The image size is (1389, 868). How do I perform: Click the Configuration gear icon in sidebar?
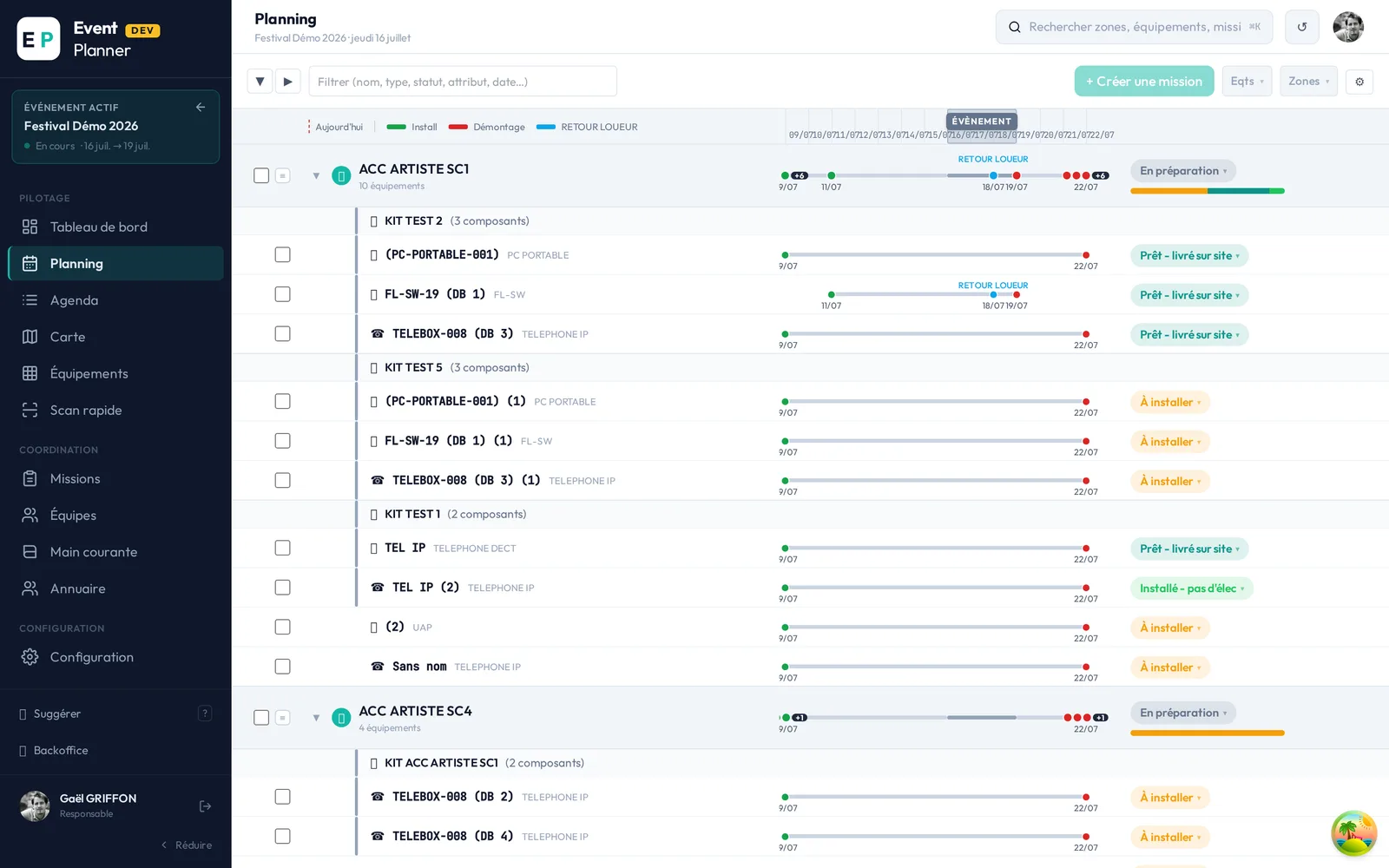[x=30, y=657]
